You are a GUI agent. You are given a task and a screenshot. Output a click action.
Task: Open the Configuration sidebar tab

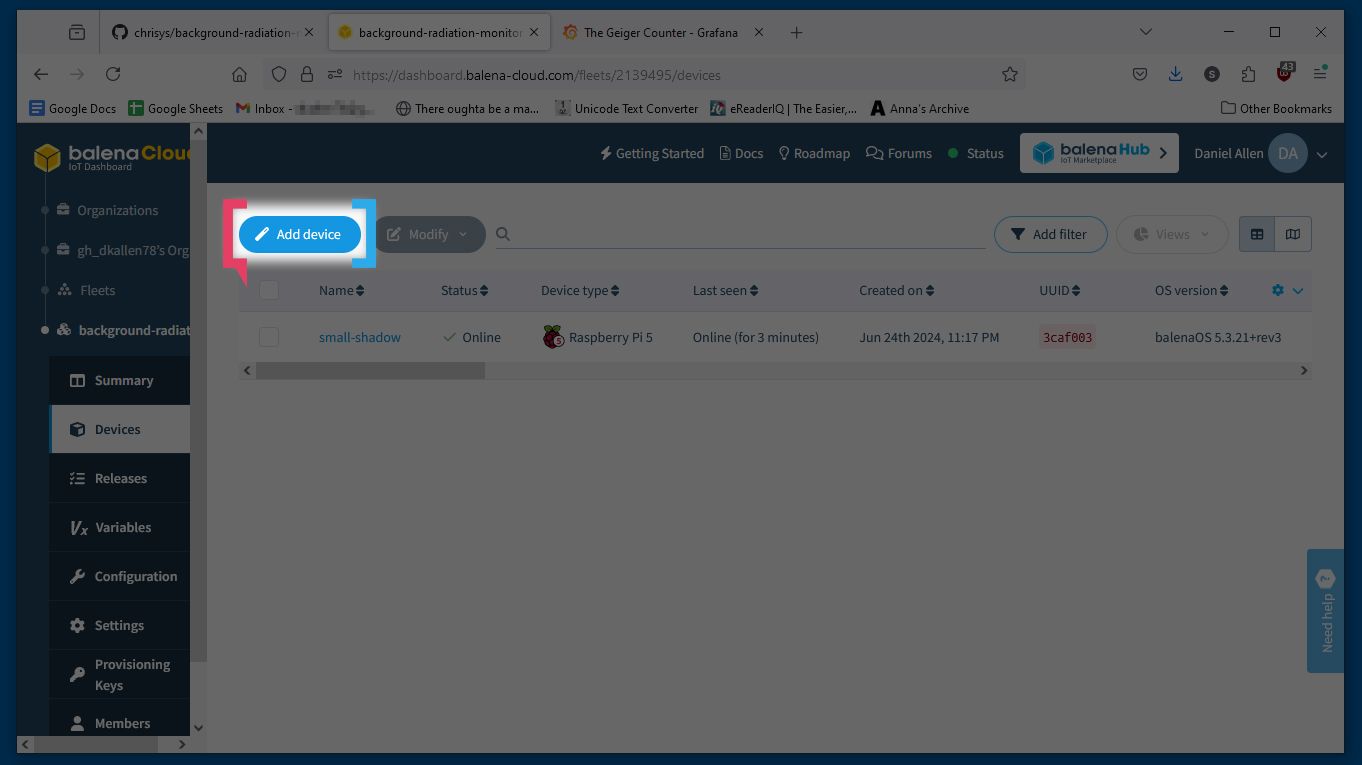click(120, 576)
